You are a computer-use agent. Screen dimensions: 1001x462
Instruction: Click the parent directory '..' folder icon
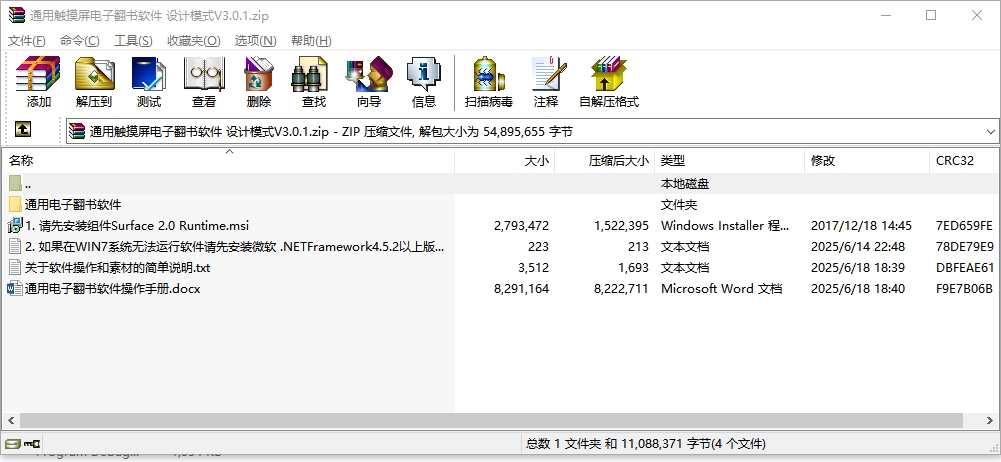click(x=15, y=184)
